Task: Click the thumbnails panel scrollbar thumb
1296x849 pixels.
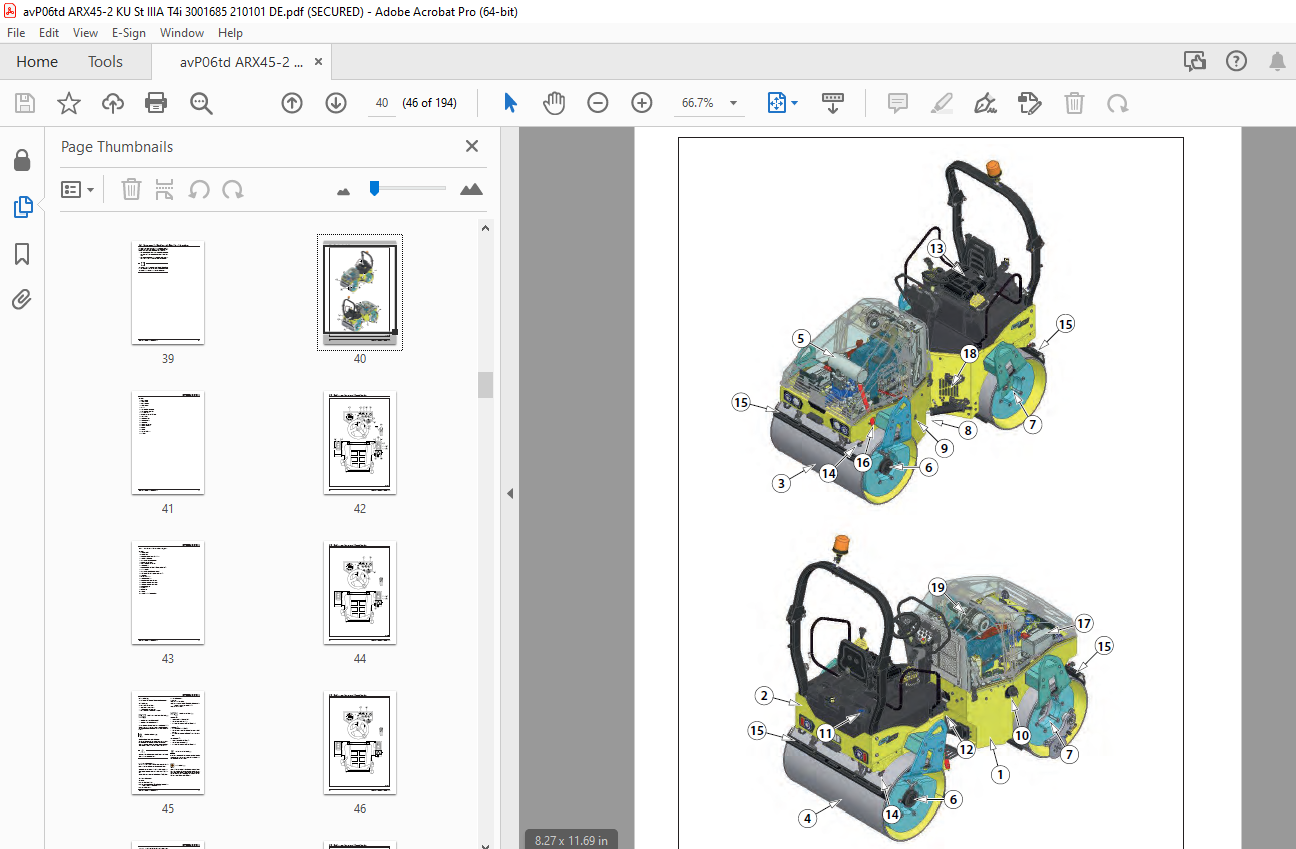Action: click(485, 385)
